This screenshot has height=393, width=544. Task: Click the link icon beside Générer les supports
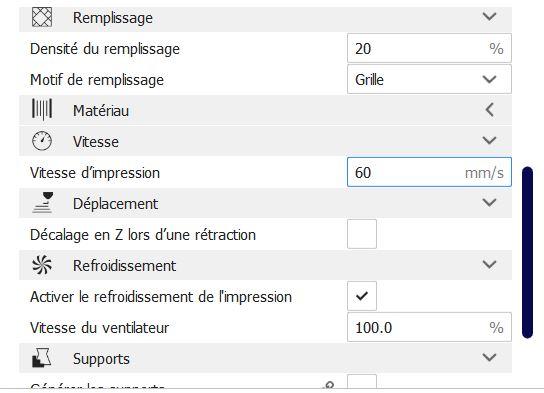coord(328,385)
